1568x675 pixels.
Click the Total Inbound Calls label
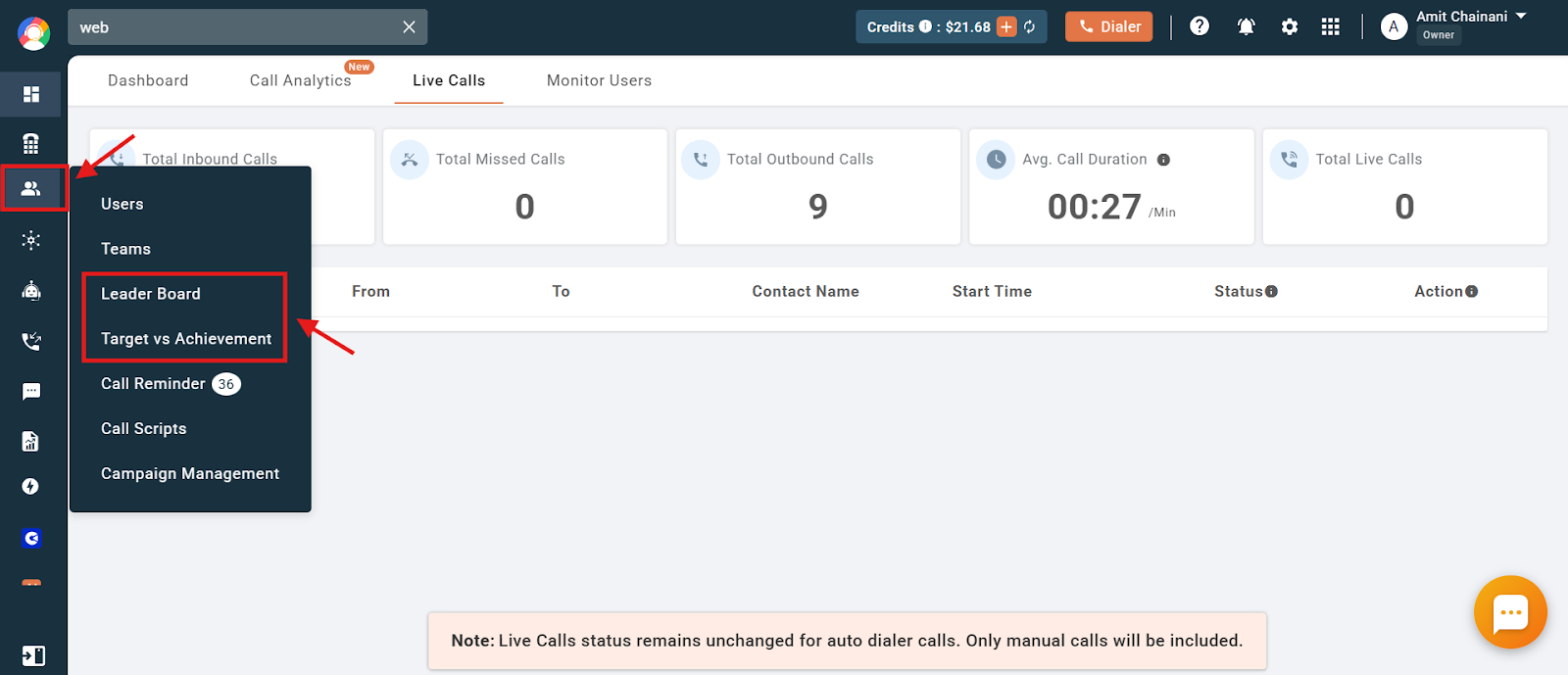point(210,159)
